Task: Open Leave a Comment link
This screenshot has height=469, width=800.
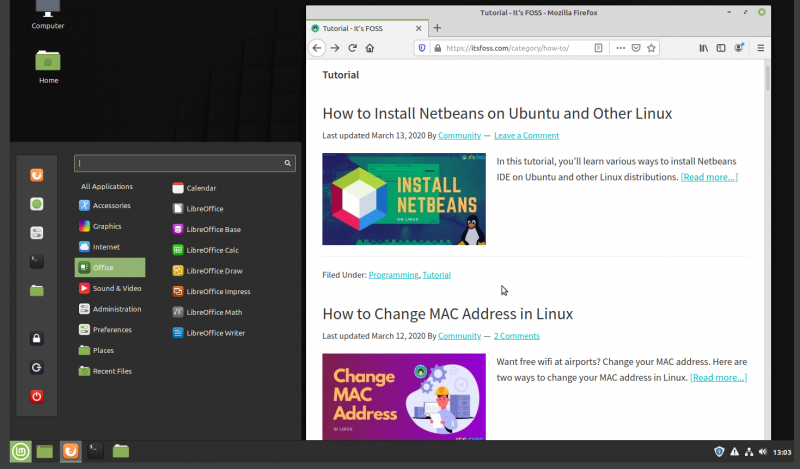Action: pyautogui.click(x=526, y=136)
